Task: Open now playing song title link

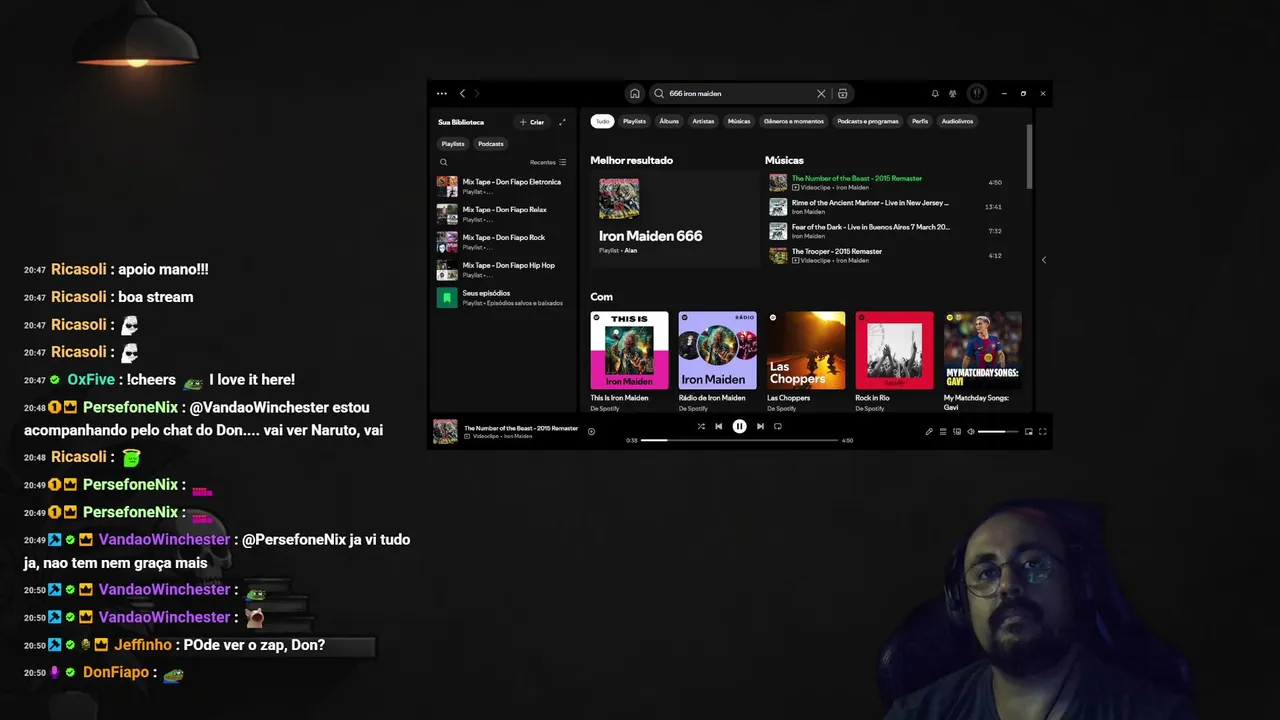Action: click(521, 428)
